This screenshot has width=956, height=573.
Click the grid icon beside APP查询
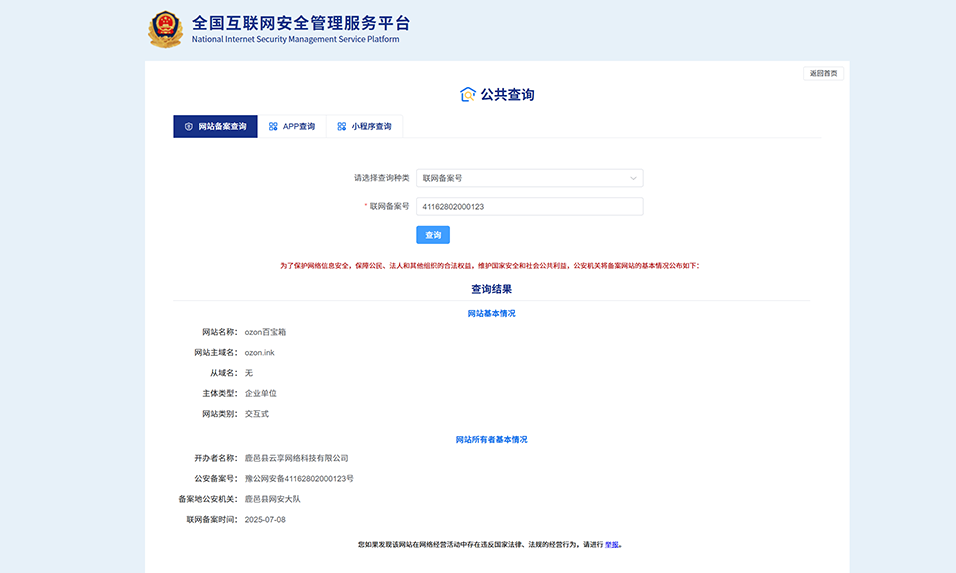(273, 127)
